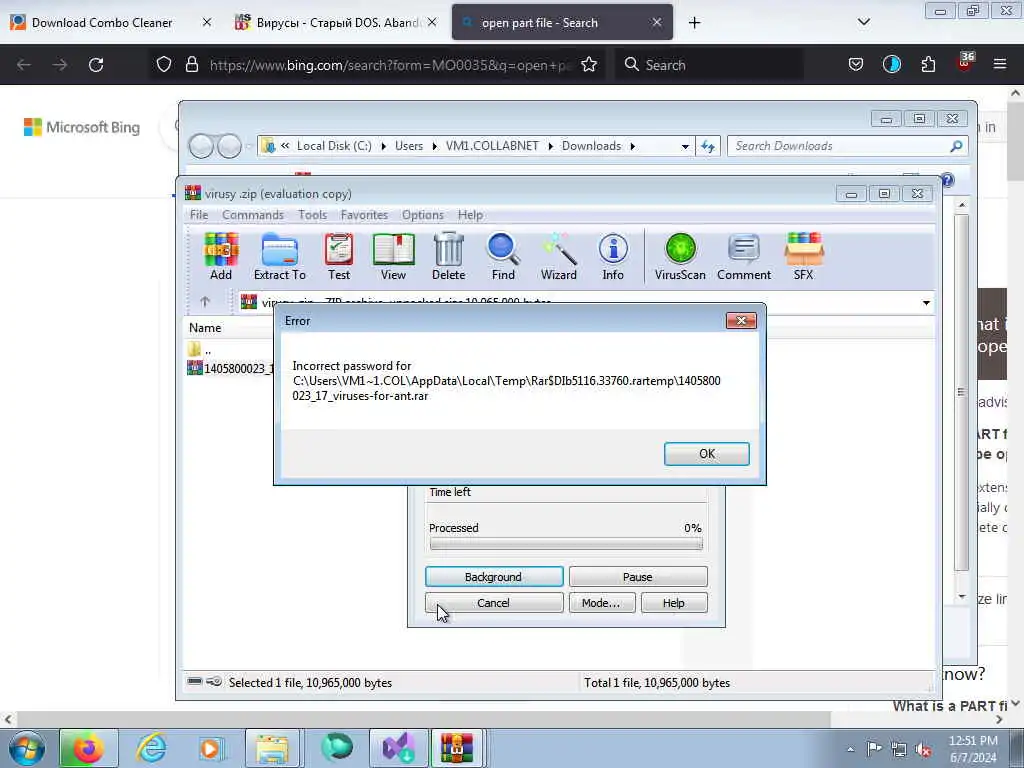Click the Processed progress bar
The width and height of the screenshot is (1024, 768).
click(x=566, y=543)
